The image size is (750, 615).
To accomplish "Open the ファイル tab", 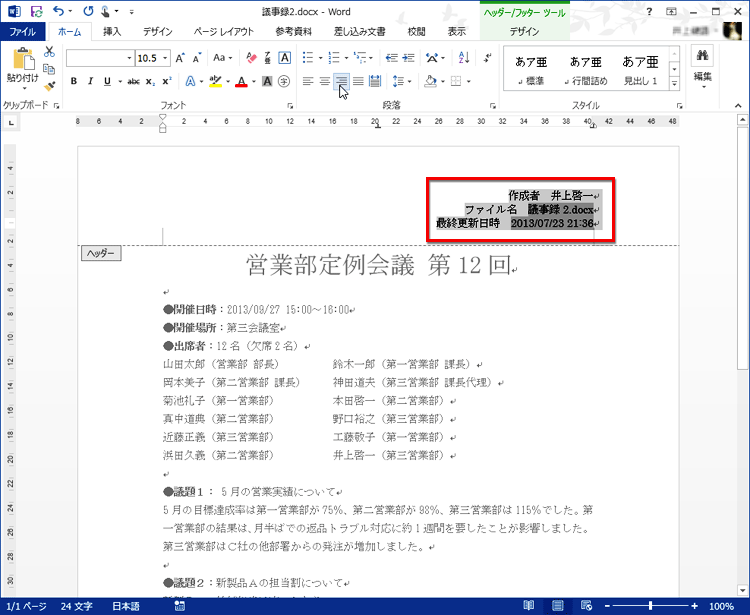I will pyautogui.click(x=22, y=32).
